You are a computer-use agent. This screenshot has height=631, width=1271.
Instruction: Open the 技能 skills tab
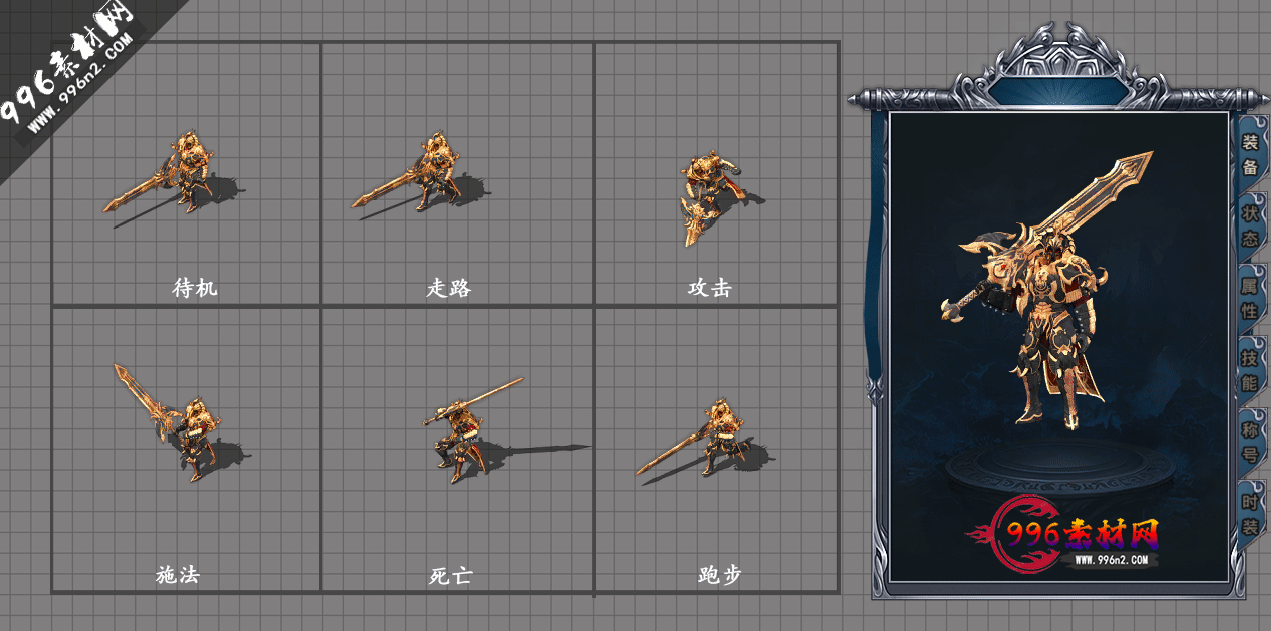pos(1250,370)
